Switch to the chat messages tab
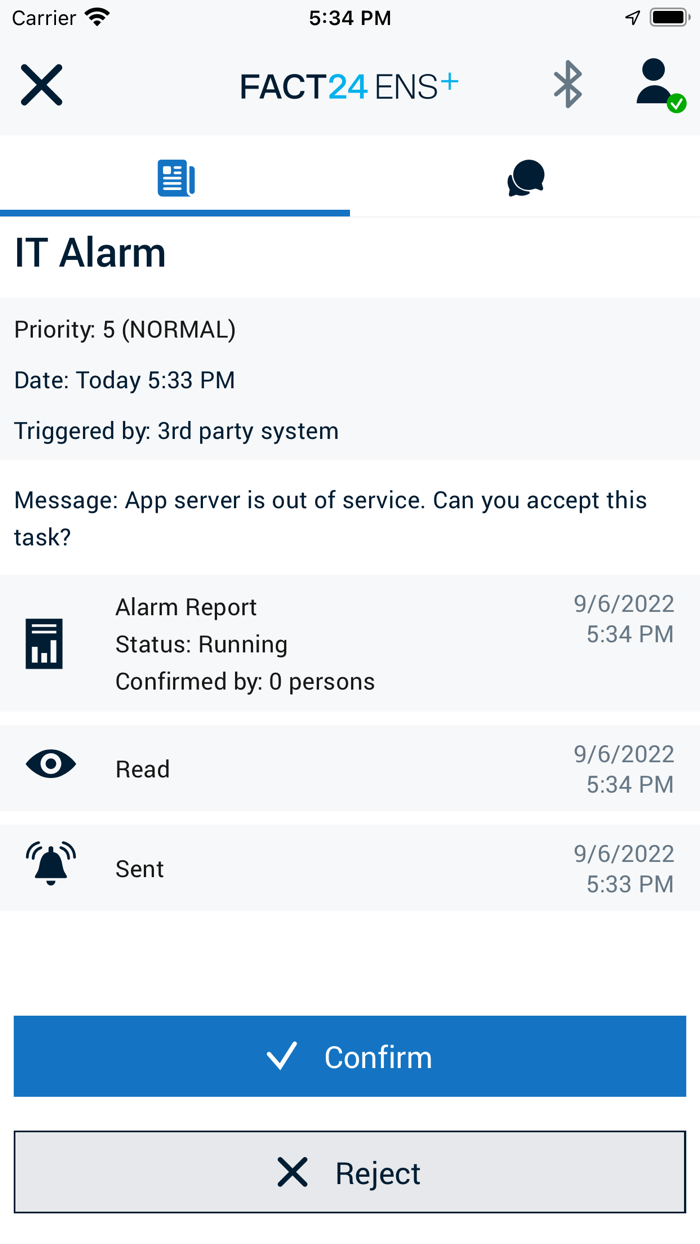700x1244 pixels. click(525, 179)
